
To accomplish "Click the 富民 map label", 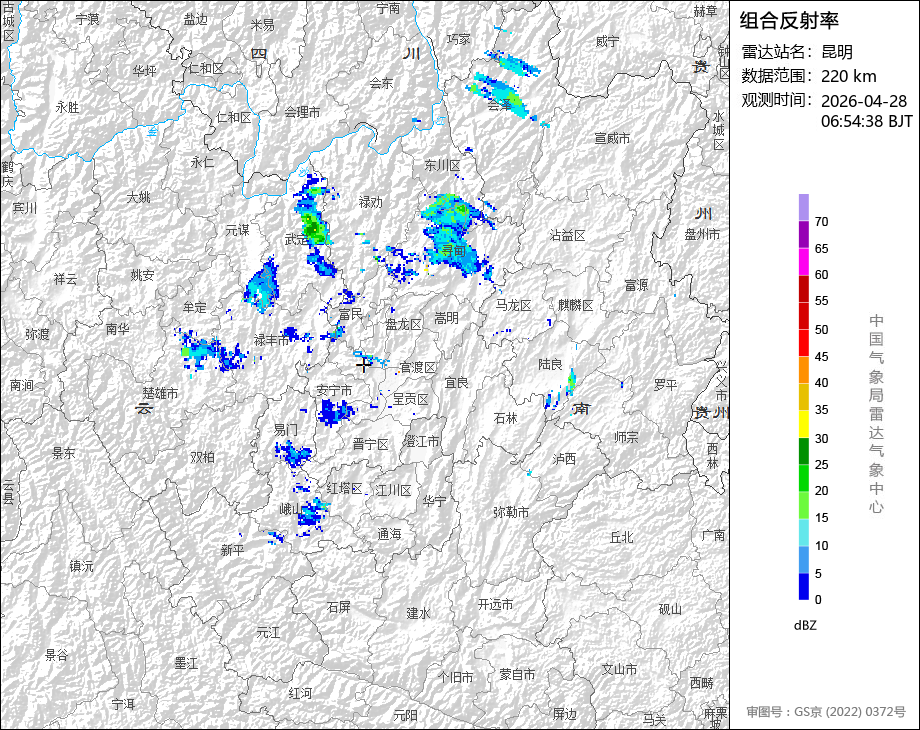I will (x=351, y=315).
